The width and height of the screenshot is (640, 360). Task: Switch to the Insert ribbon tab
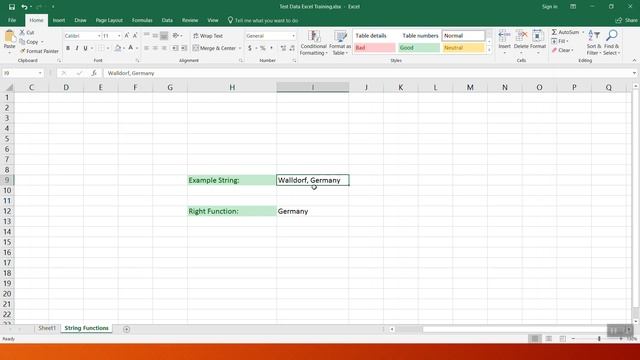(59, 20)
